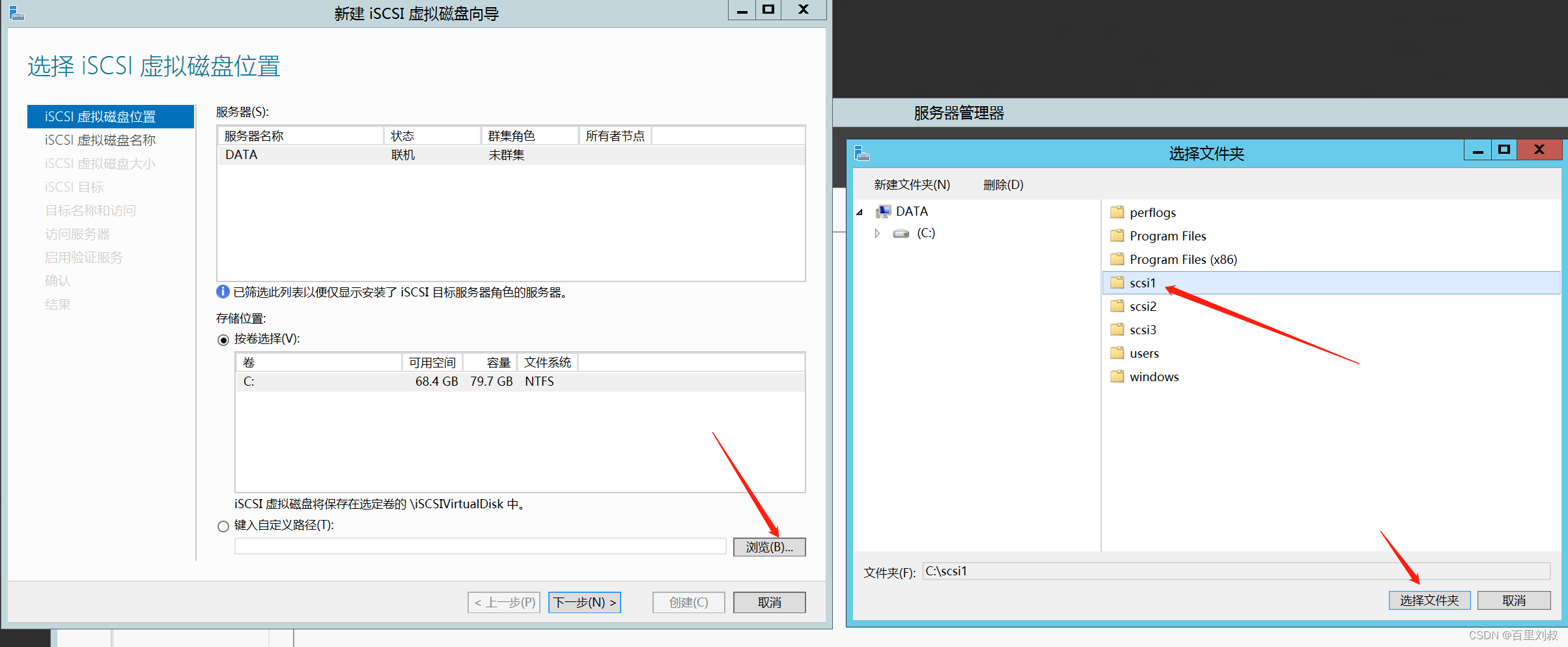This screenshot has height=647, width=1568.
Task: Open the iSCSI 虚拟磁盘大小 step
Action: (100, 164)
